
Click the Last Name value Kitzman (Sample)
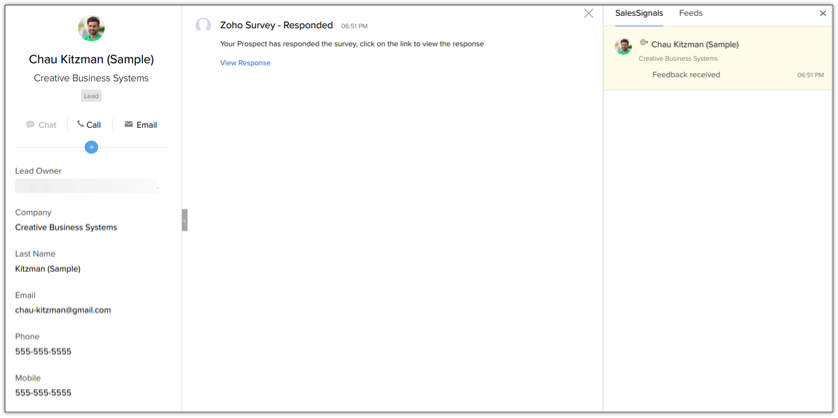[x=48, y=269]
